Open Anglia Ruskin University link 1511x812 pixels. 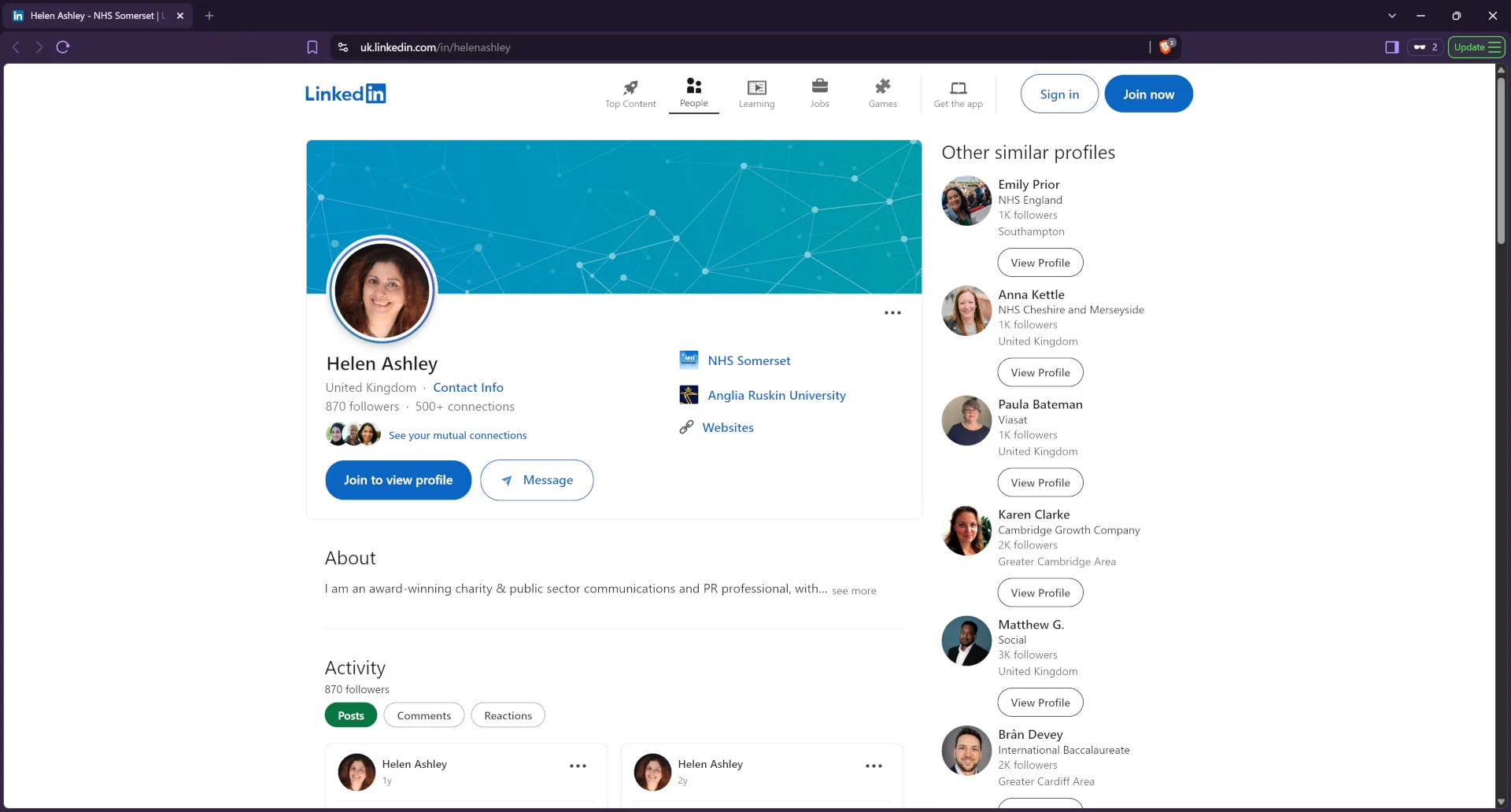click(777, 395)
